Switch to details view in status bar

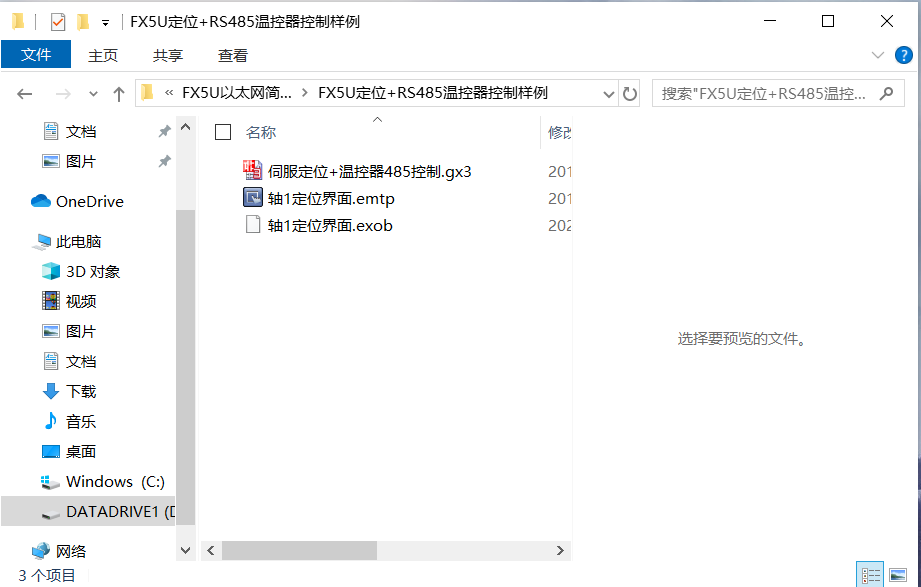click(x=870, y=575)
